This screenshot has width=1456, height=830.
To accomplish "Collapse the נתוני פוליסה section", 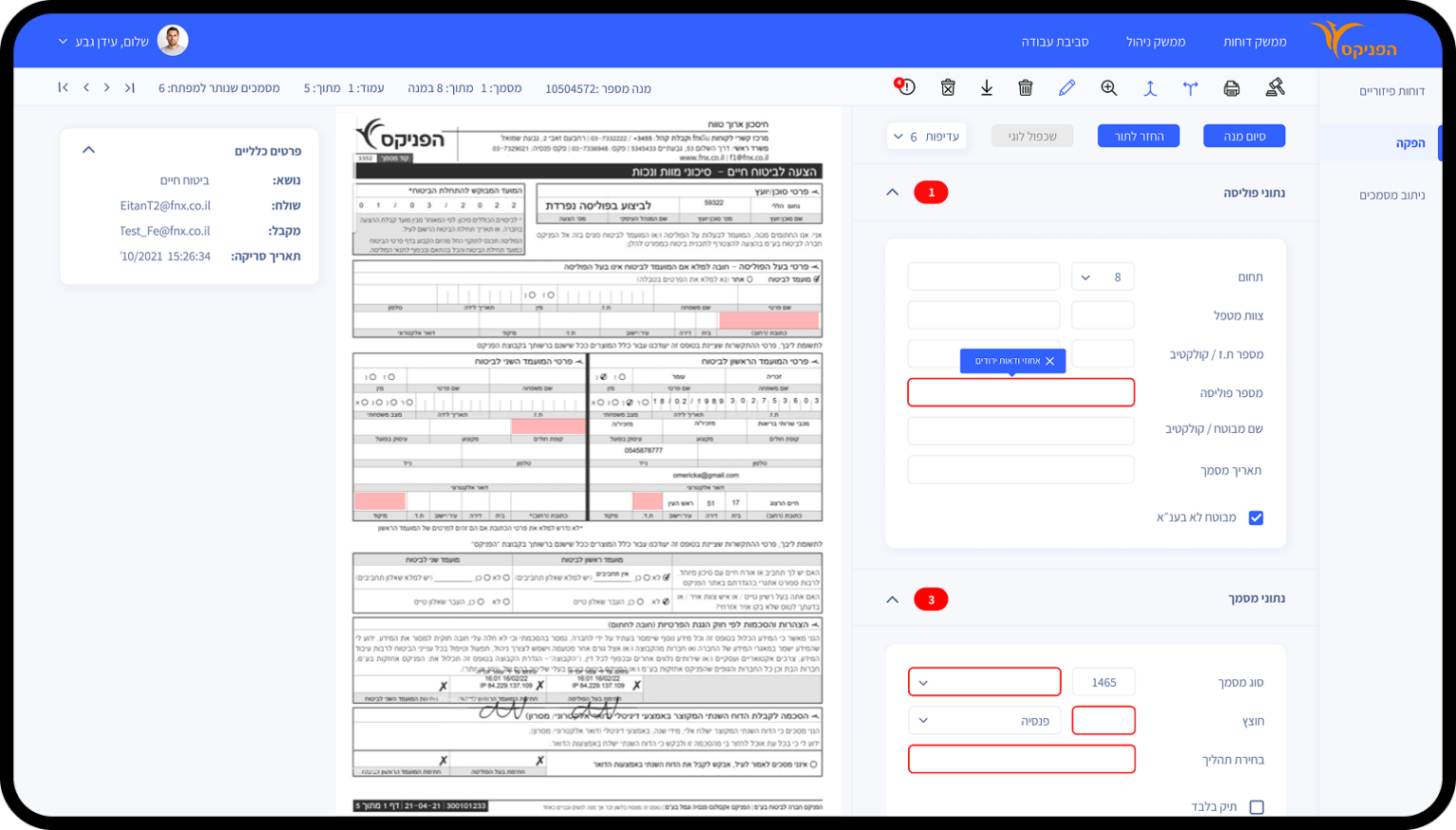I will 892,192.
